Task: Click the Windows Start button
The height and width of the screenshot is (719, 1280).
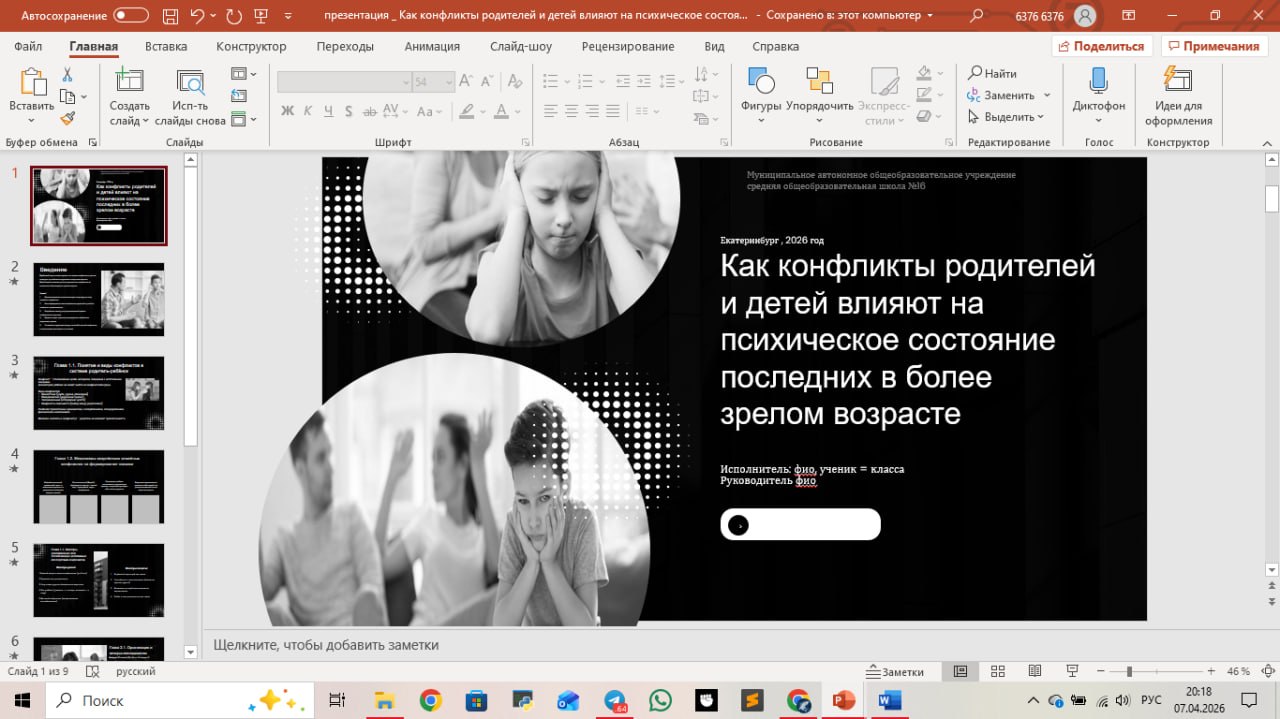Action: point(22,700)
